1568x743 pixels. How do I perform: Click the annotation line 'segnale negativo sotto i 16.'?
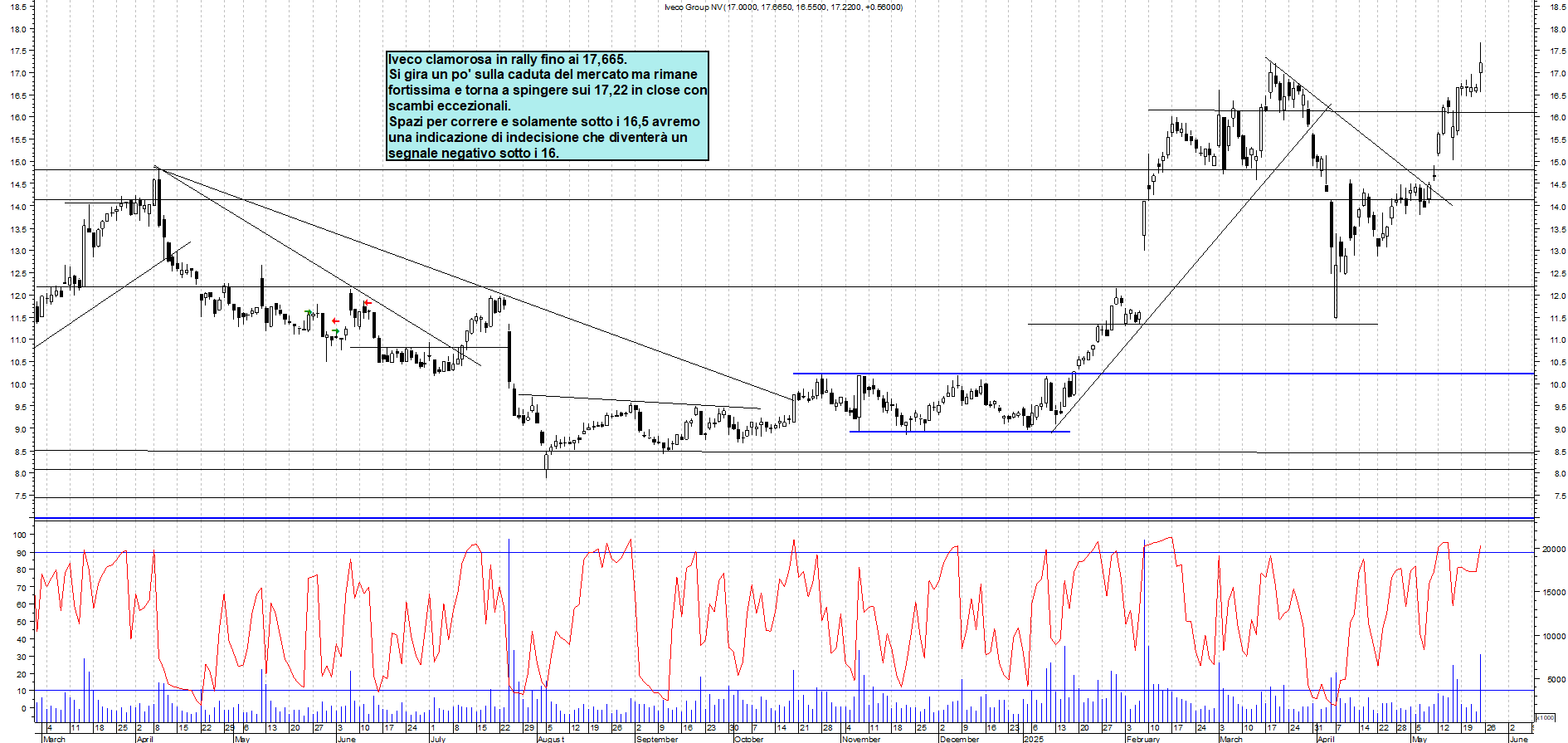click(x=474, y=153)
